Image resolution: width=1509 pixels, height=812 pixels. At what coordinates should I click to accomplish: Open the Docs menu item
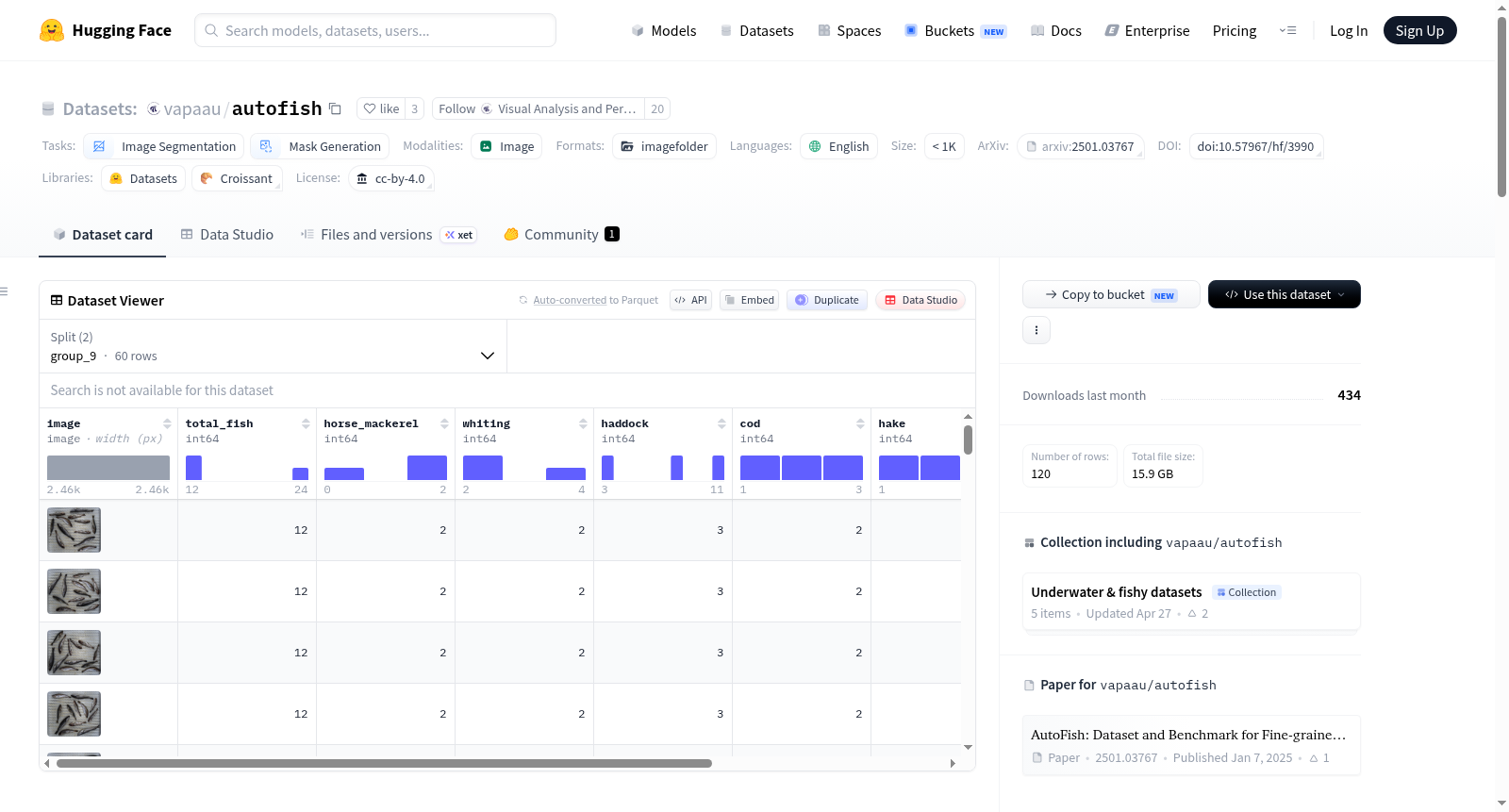(1056, 30)
